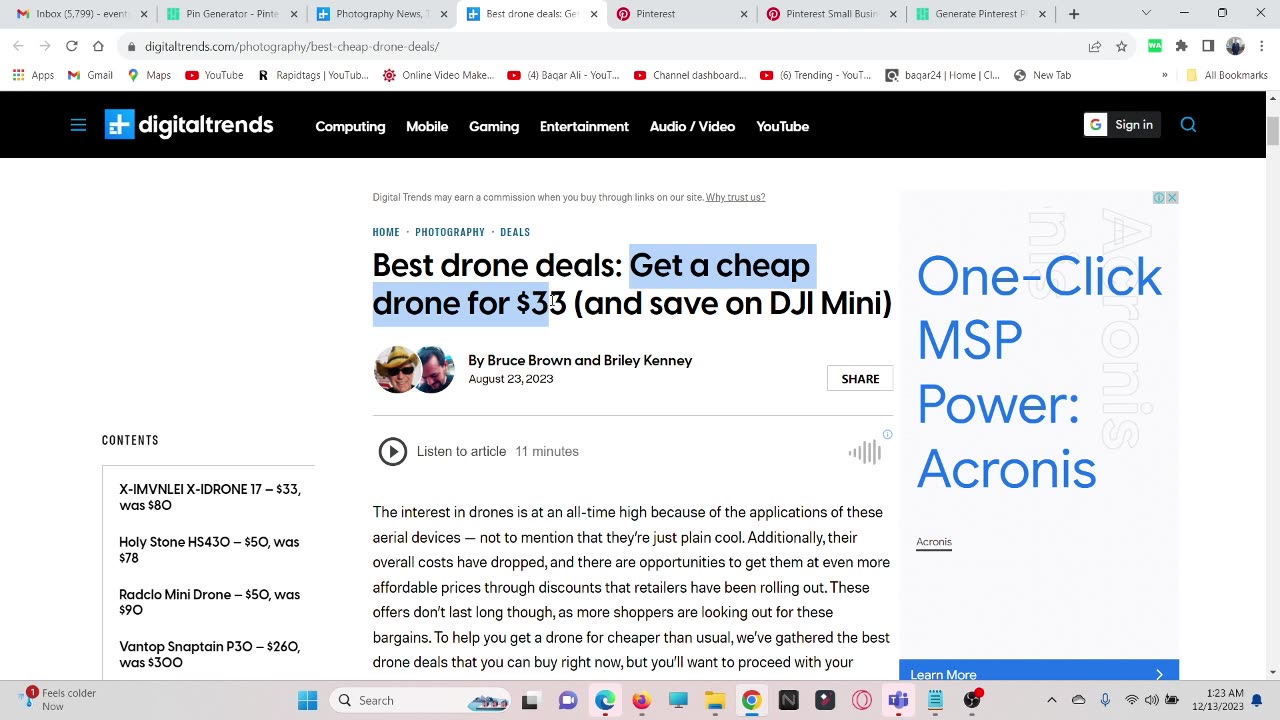Open the Gaming navigation menu
This screenshot has width=1280, height=720.
pyautogui.click(x=494, y=126)
